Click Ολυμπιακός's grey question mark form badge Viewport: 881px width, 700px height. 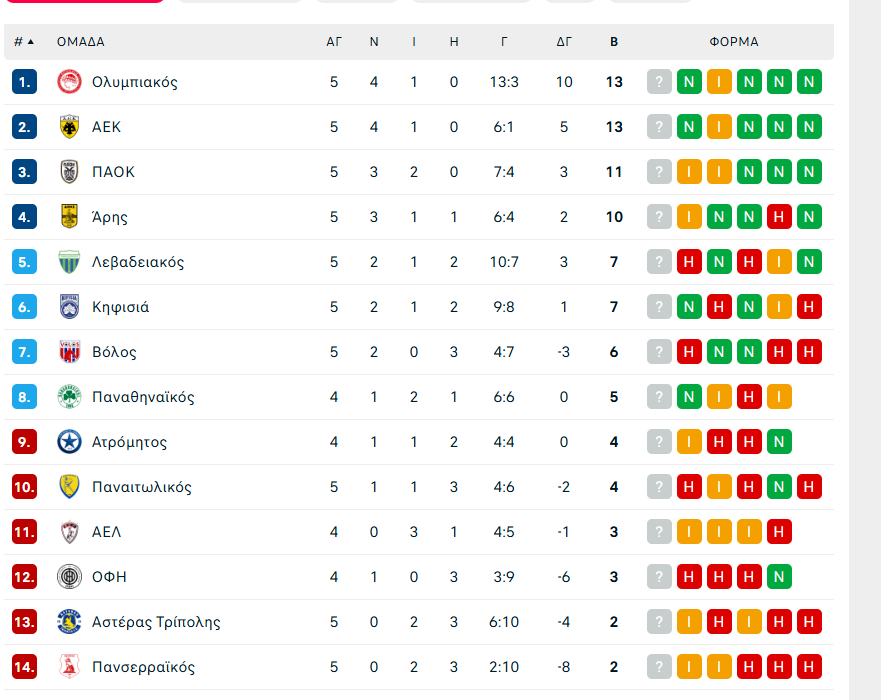(x=659, y=82)
